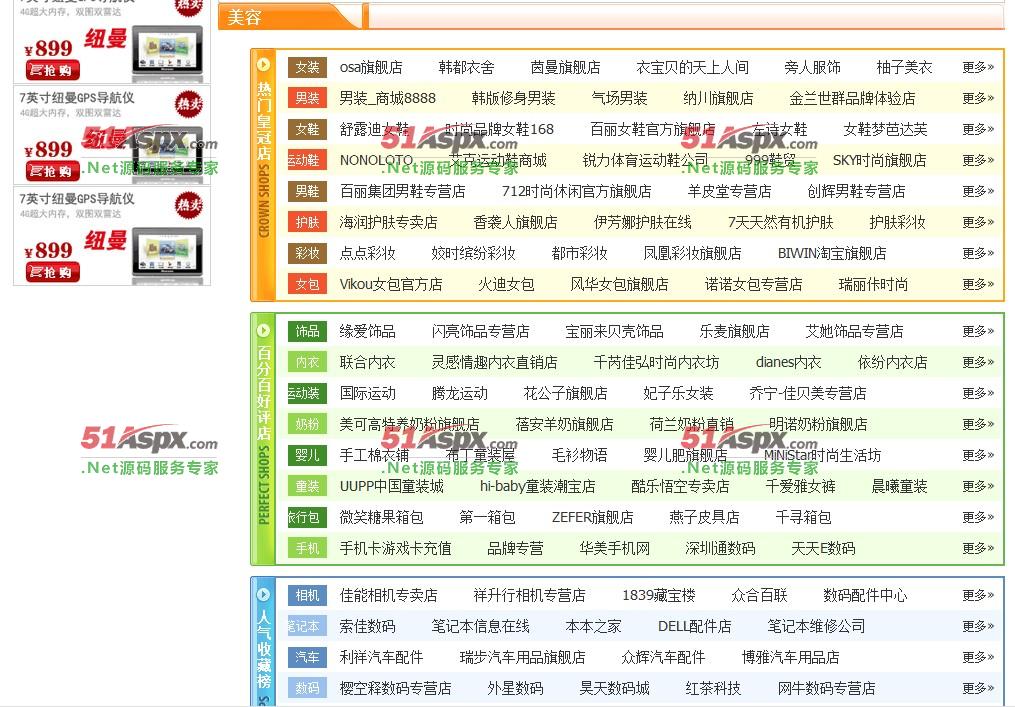The height and width of the screenshot is (707, 1015).
Task: Choose the green 内衣 category tag
Action: 307,363
